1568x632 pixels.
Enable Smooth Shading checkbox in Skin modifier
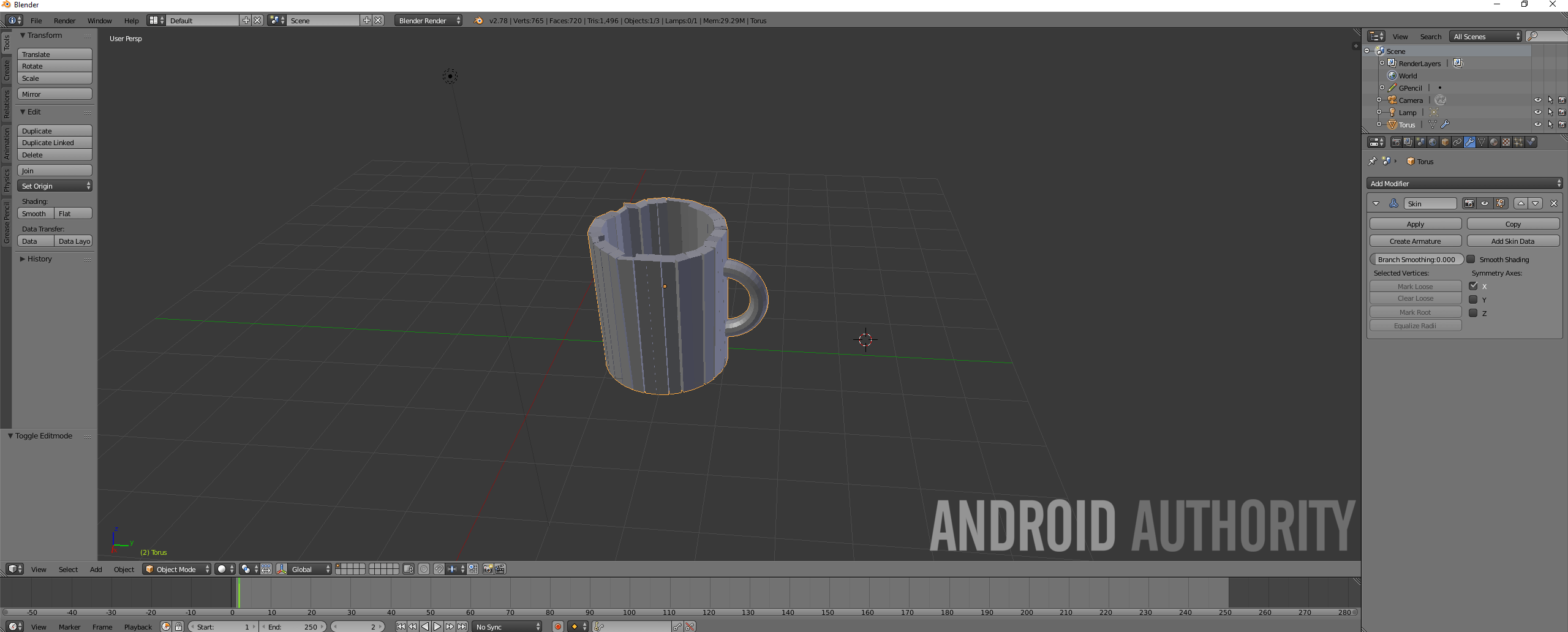point(1471,260)
